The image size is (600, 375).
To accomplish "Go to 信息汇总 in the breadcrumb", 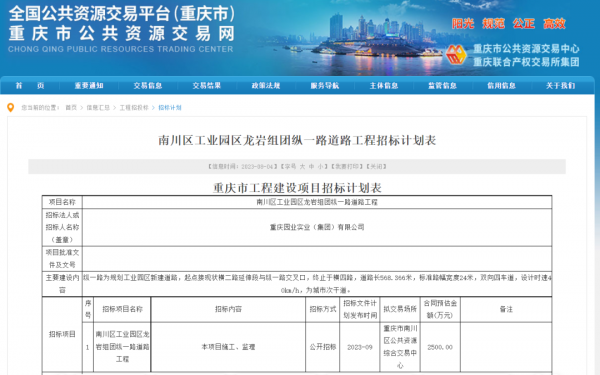I will [x=98, y=108].
